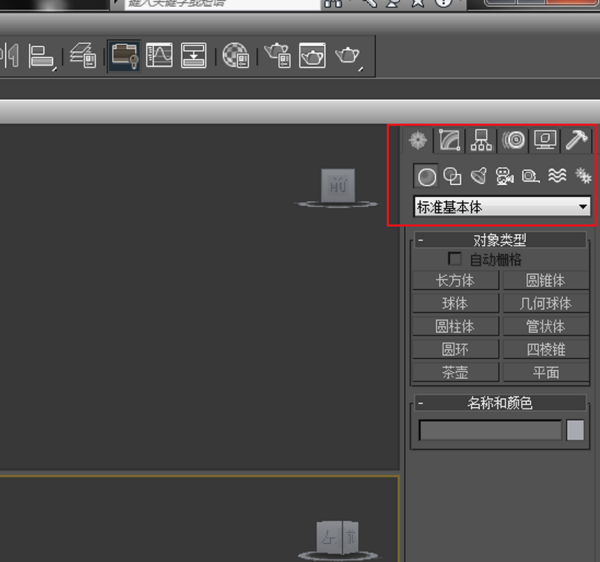Click the 圆锥体 button

[x=546, y=281]
